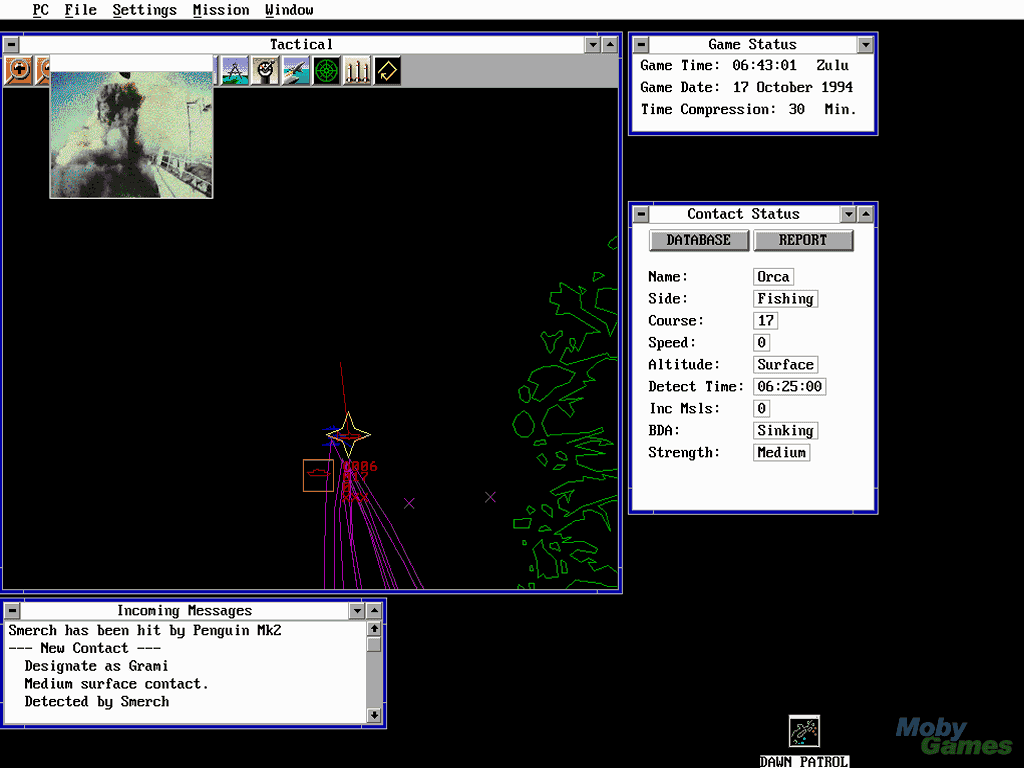Viewport: 1024px width, 768px height.
Task: Open Contact Status window control menu
Action: [641, 214]
